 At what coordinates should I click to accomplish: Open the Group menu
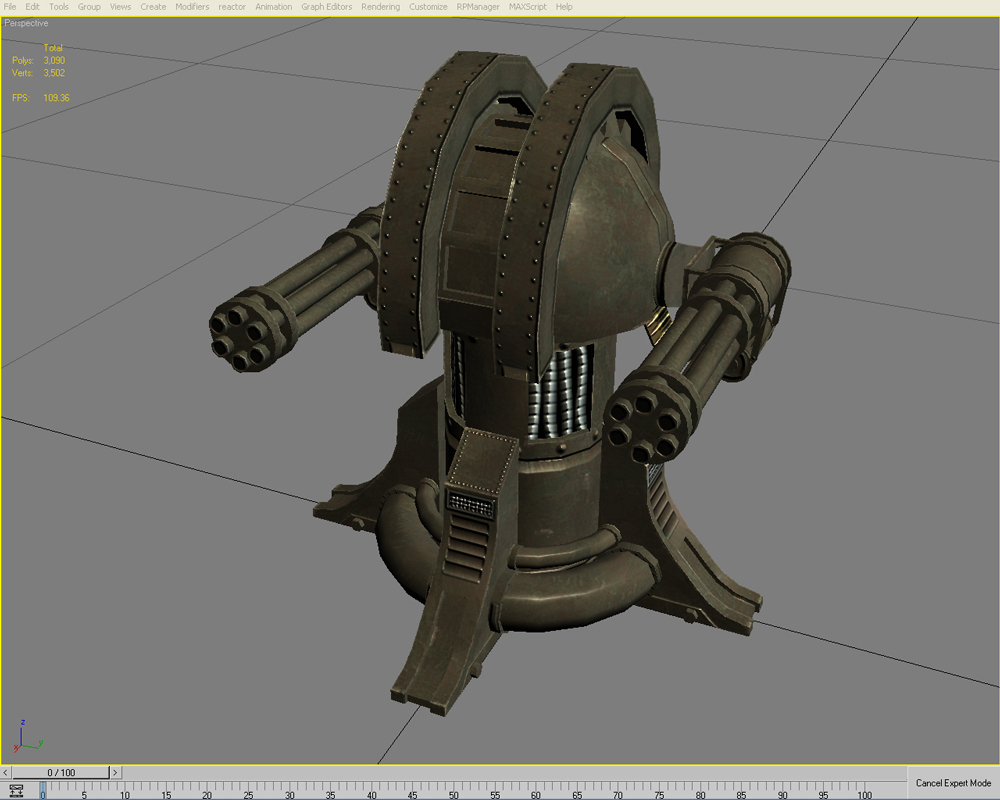(x=89, y=7)
